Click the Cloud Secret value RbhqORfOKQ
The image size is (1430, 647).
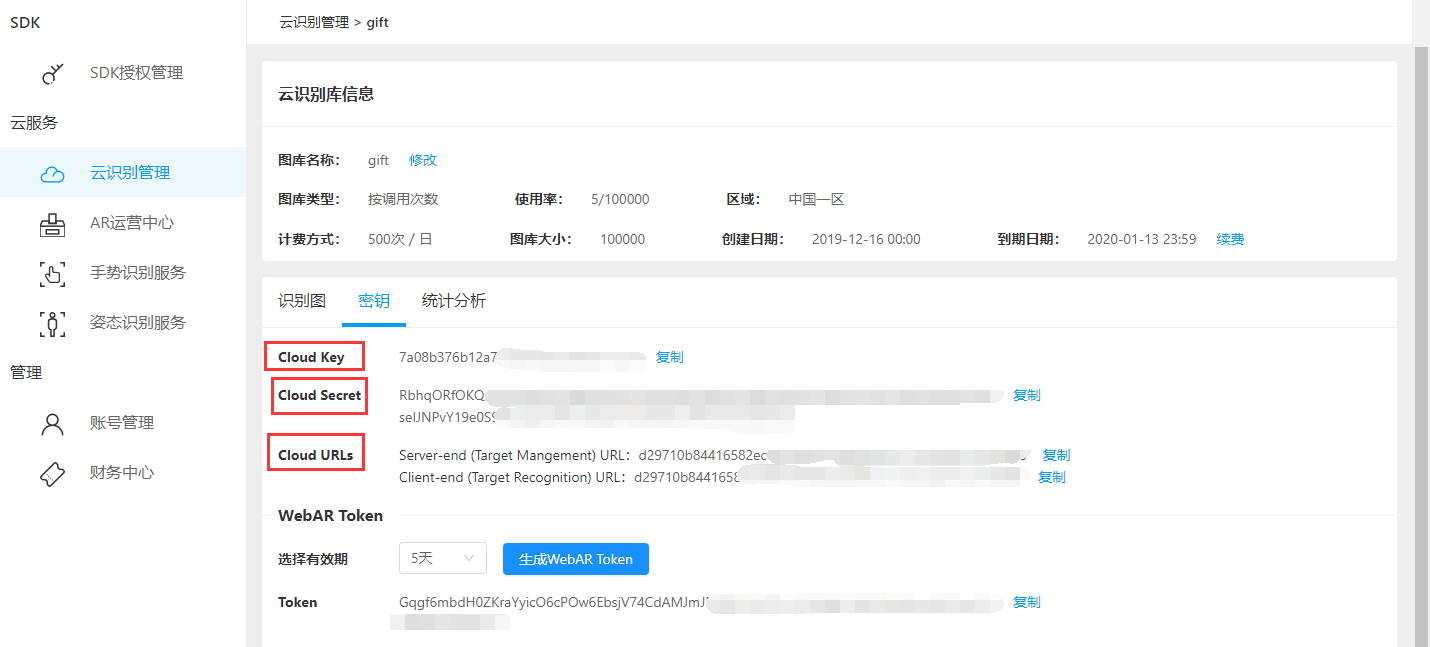coord(442,395)
